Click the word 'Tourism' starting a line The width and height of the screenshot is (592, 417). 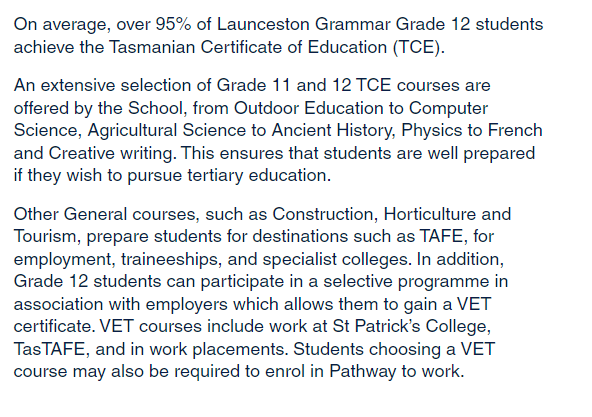(x=45, y=236)
